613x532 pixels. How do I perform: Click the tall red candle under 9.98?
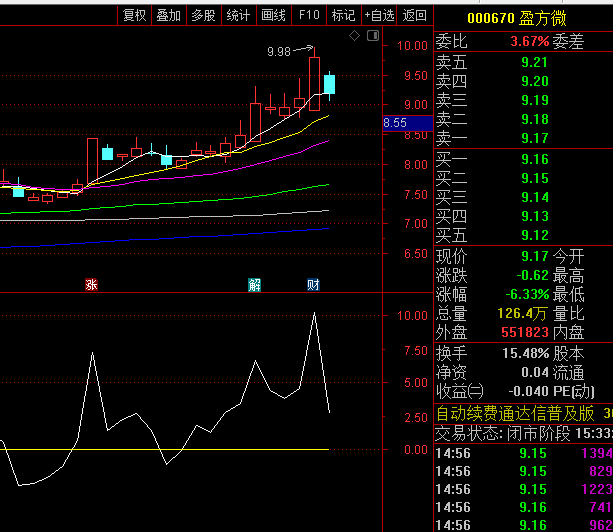click(314, 84)
